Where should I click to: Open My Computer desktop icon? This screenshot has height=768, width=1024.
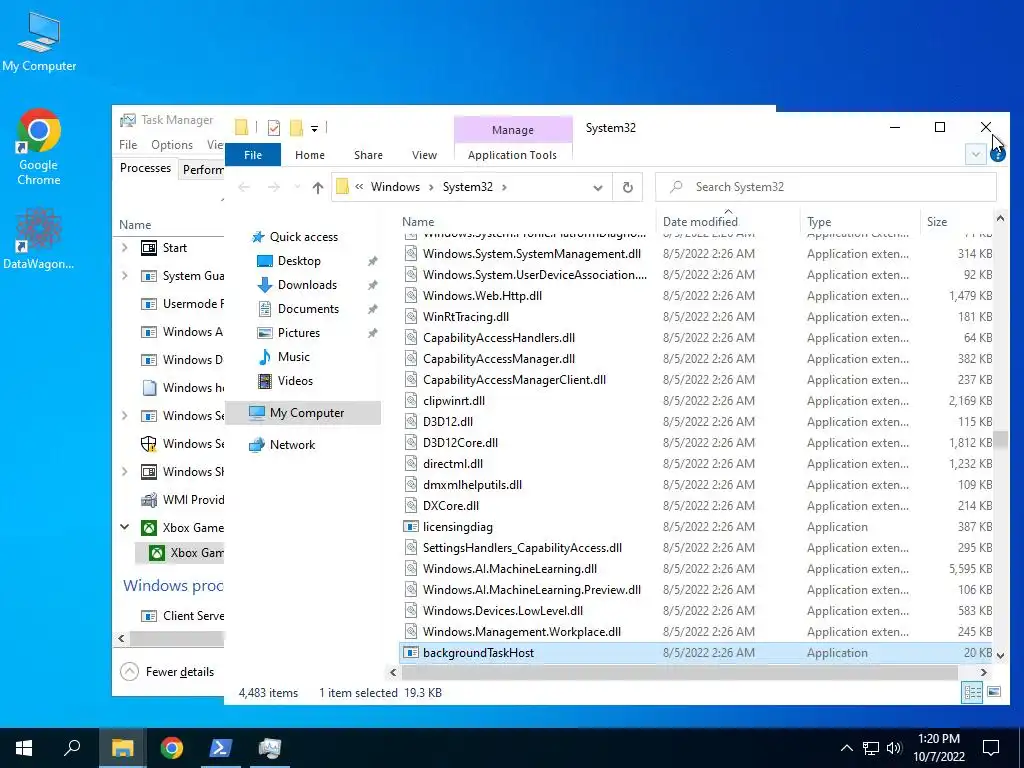tap(39, 41)
